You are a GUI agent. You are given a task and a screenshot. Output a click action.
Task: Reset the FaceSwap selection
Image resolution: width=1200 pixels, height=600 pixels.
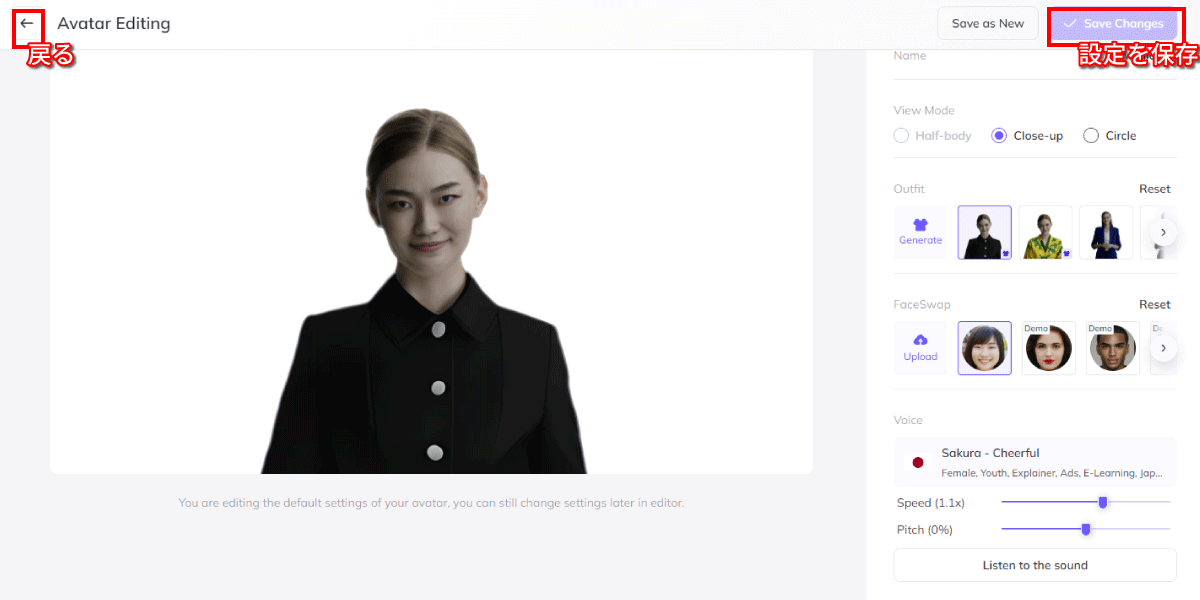[1155, 304]
